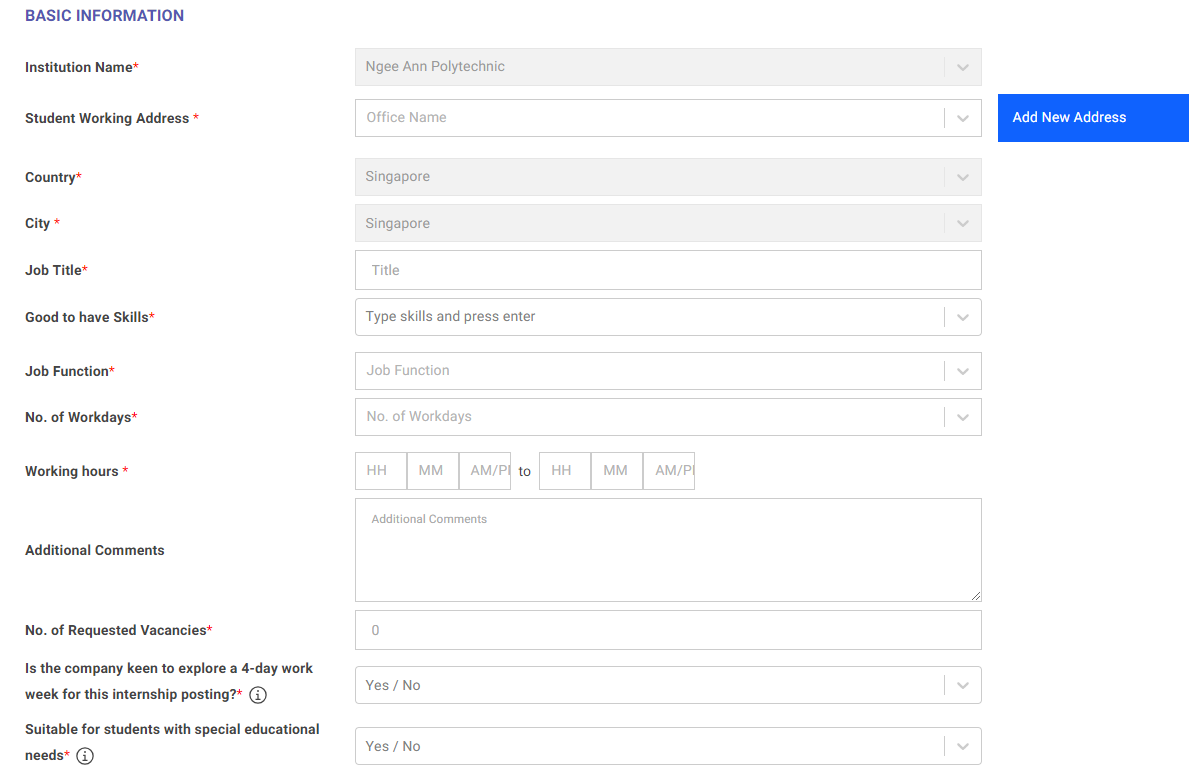Viewport: 1204px width, 771px height.
Task: Open the No. of Workdays dropdown
Action: (x=668, y=417)
